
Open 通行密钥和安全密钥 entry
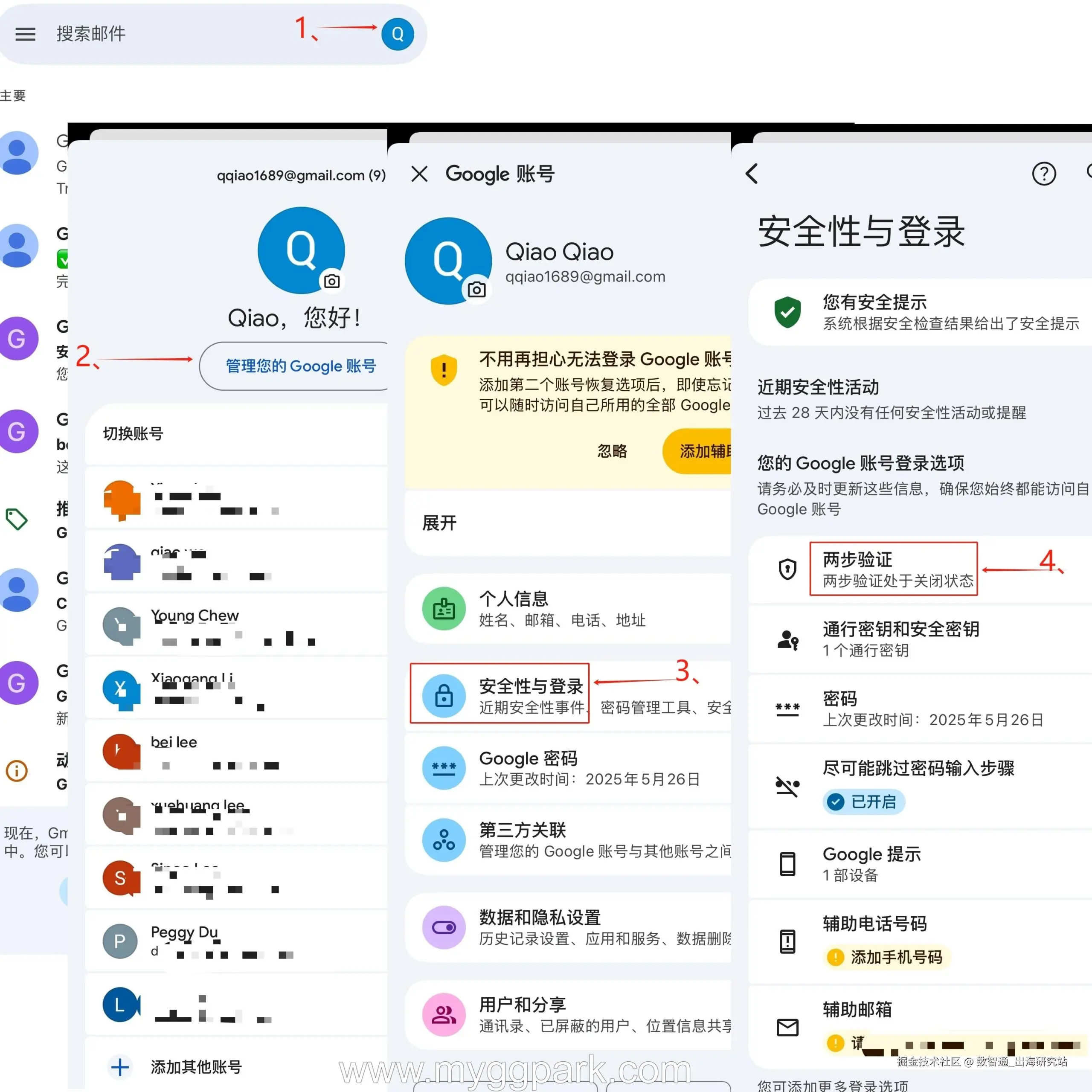point(920,639)
